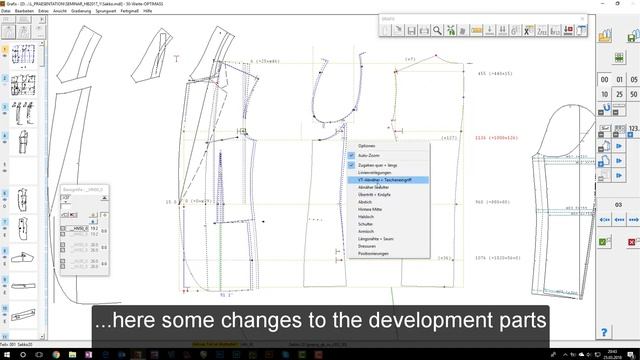640x360 pixels.
Task: Click the 50 value button in right panel
Action: coord(633,94)
